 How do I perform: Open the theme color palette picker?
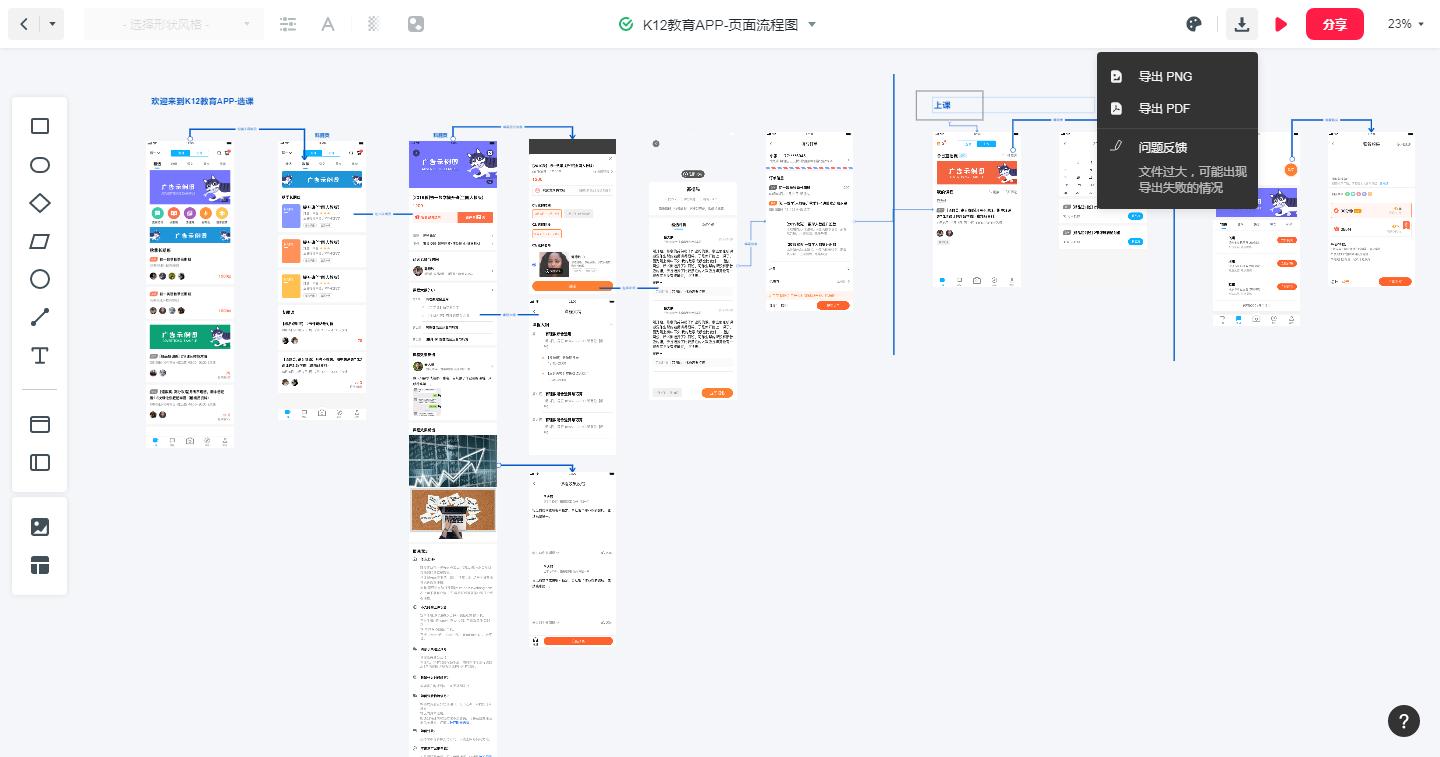tap(1194, 24)
